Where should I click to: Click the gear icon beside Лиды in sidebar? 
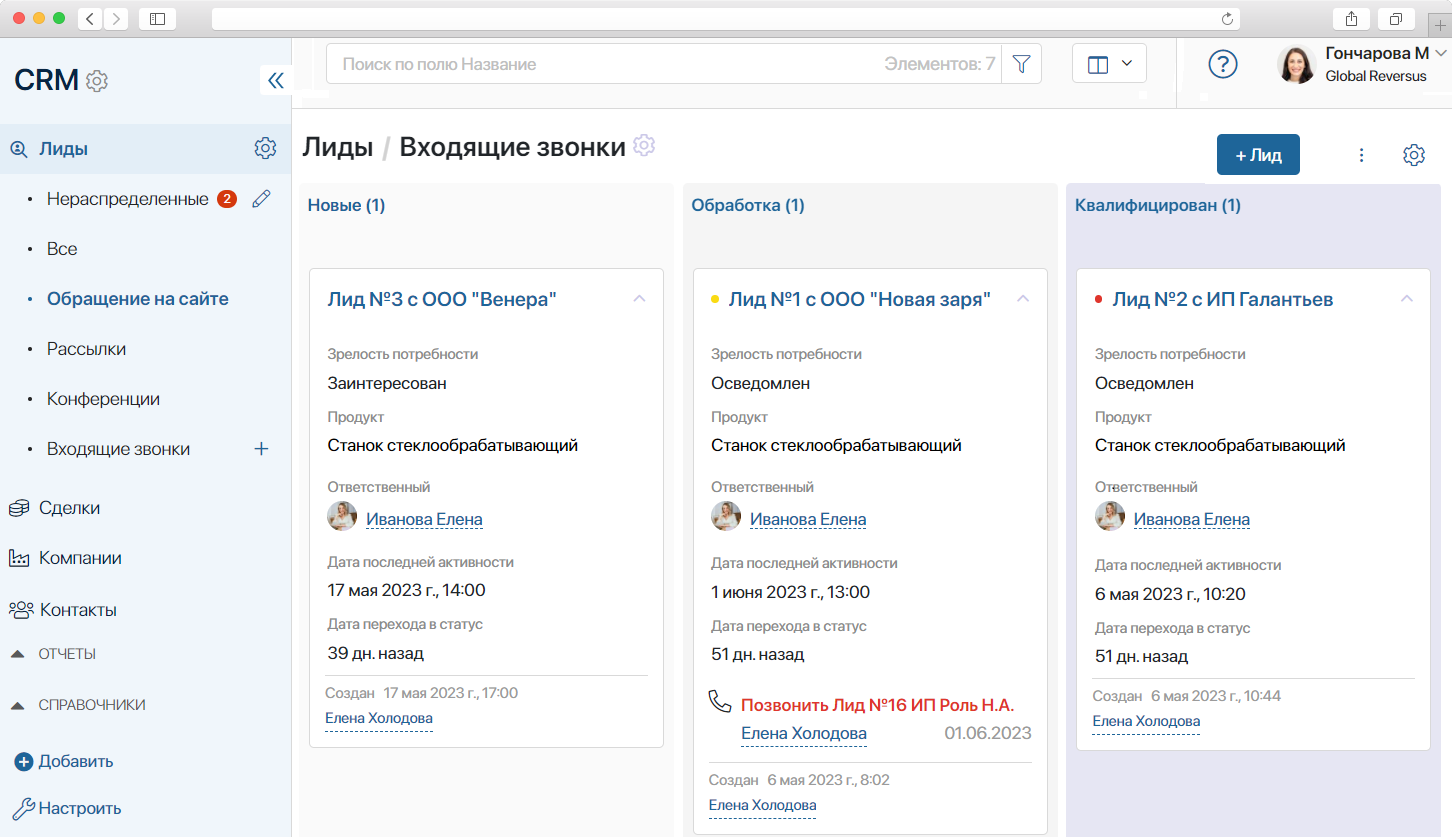265,149
